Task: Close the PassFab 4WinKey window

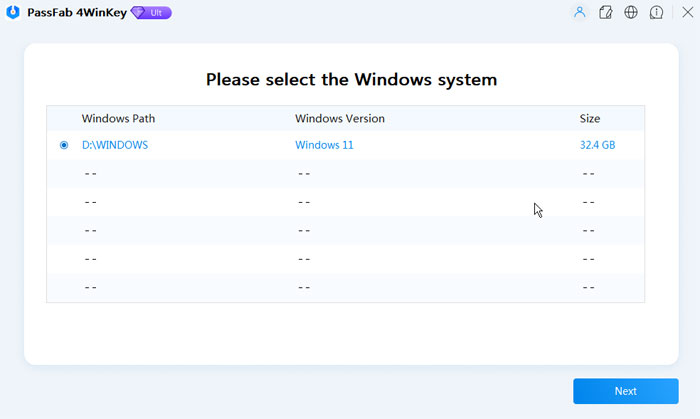Action: 688,12
